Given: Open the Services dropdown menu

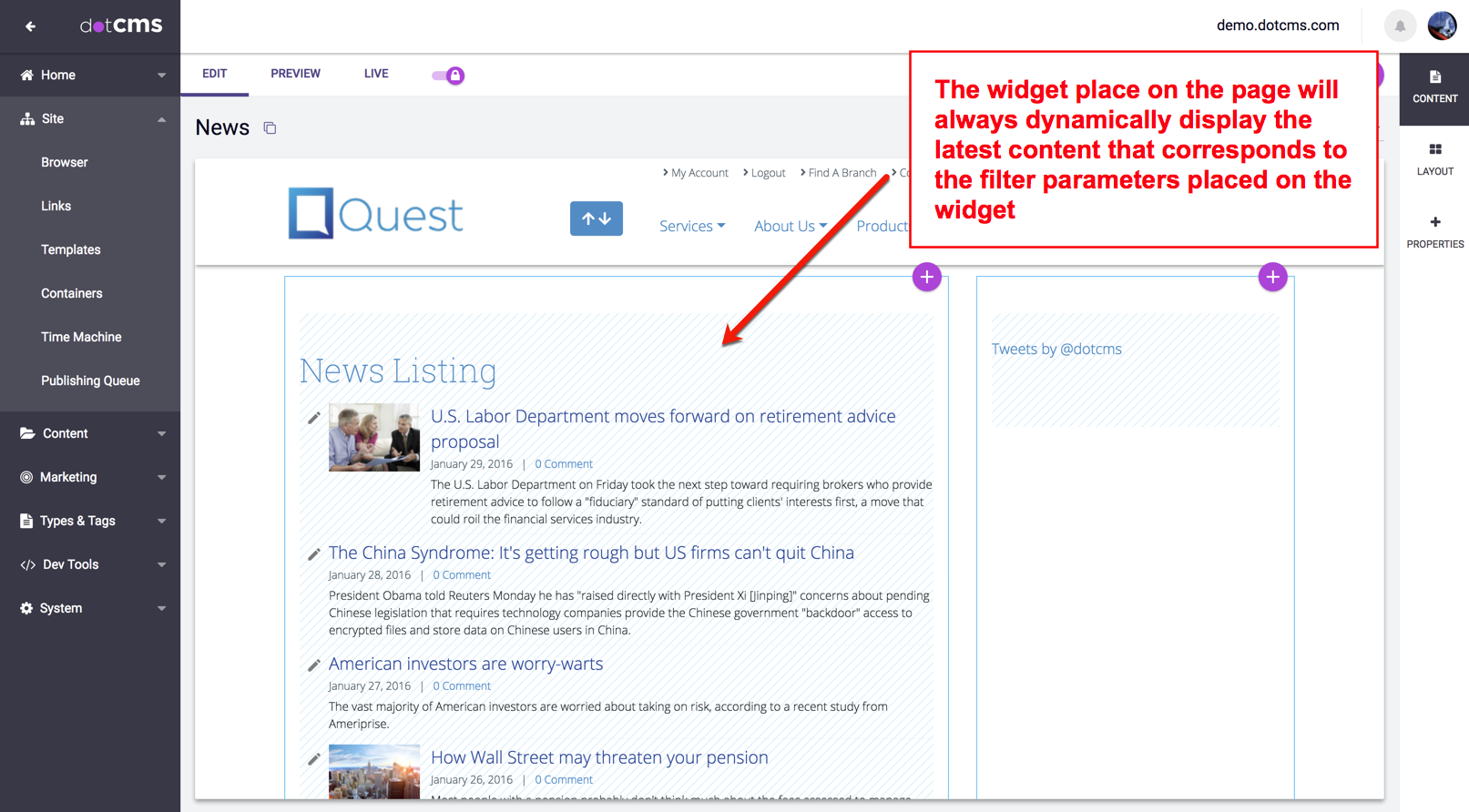Looking at the screenshot, I should pos(692,226).
